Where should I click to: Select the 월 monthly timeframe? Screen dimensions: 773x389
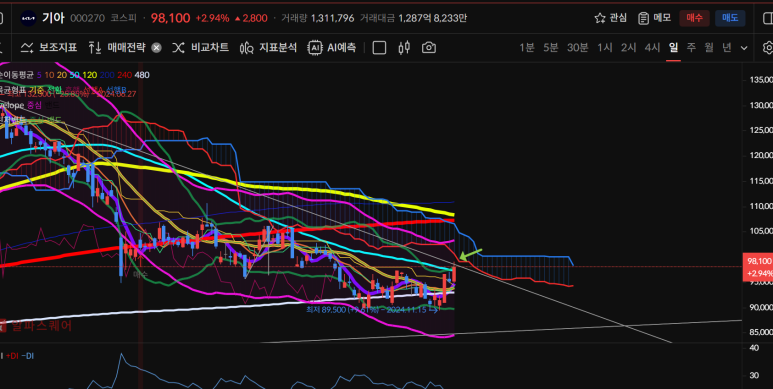[x=709, y=48]
